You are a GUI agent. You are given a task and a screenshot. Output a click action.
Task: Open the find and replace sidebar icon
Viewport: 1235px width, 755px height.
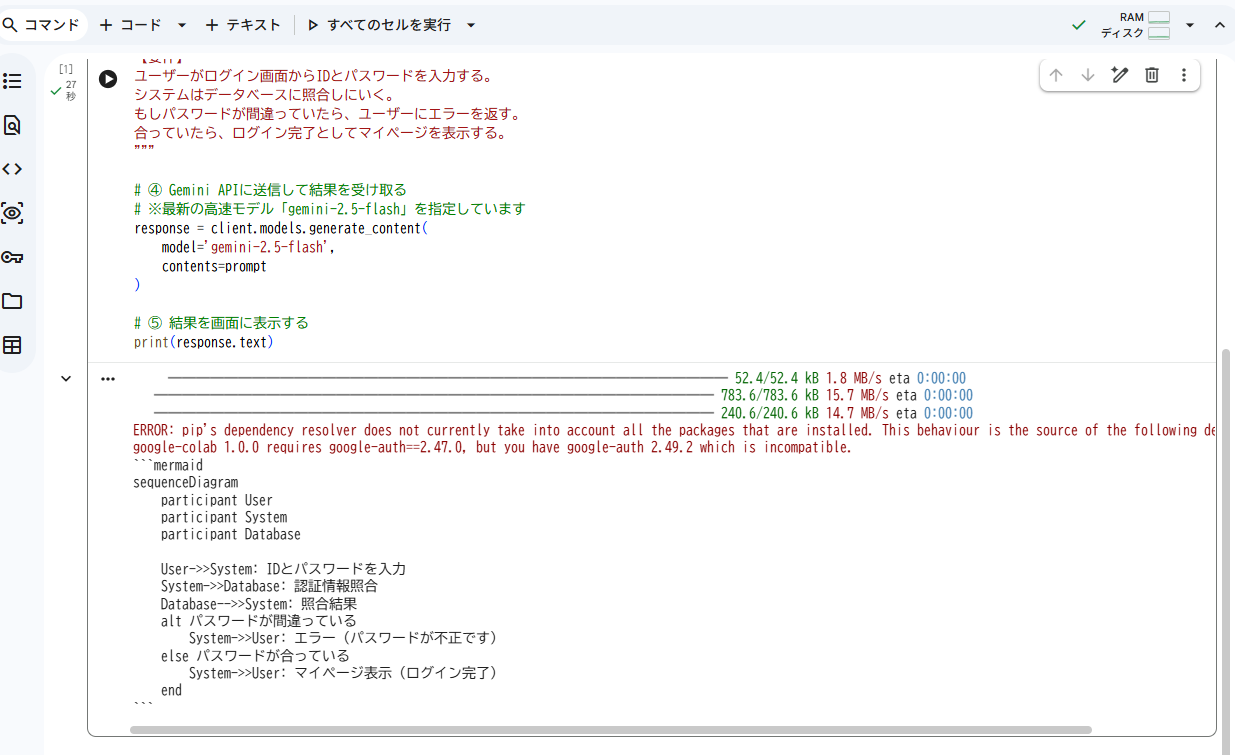tap(12, 125)
